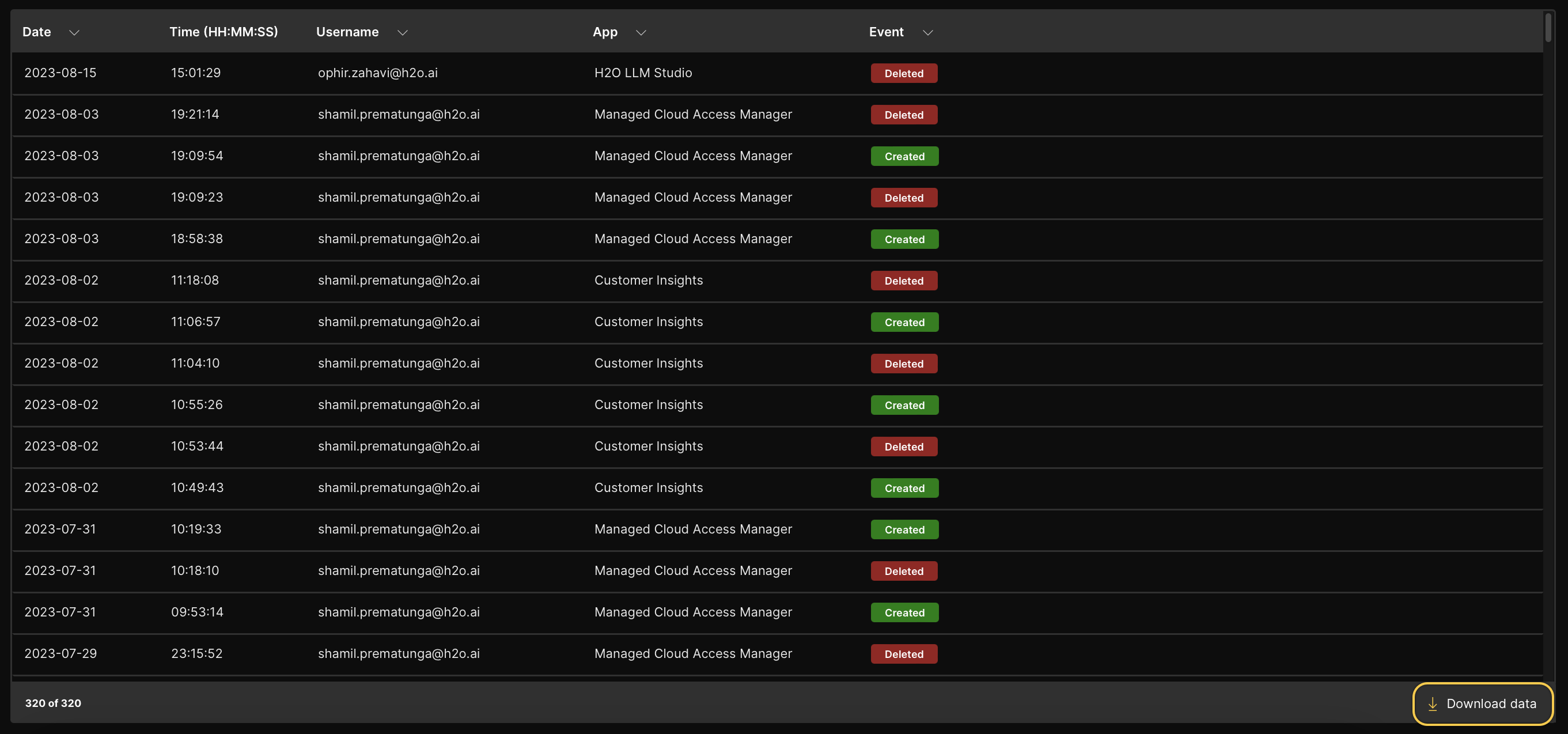Click Created badge at 11:06:57
The width and height of the screenshot is (1568, 734).
pyautogui.click(x=904, y=323)
